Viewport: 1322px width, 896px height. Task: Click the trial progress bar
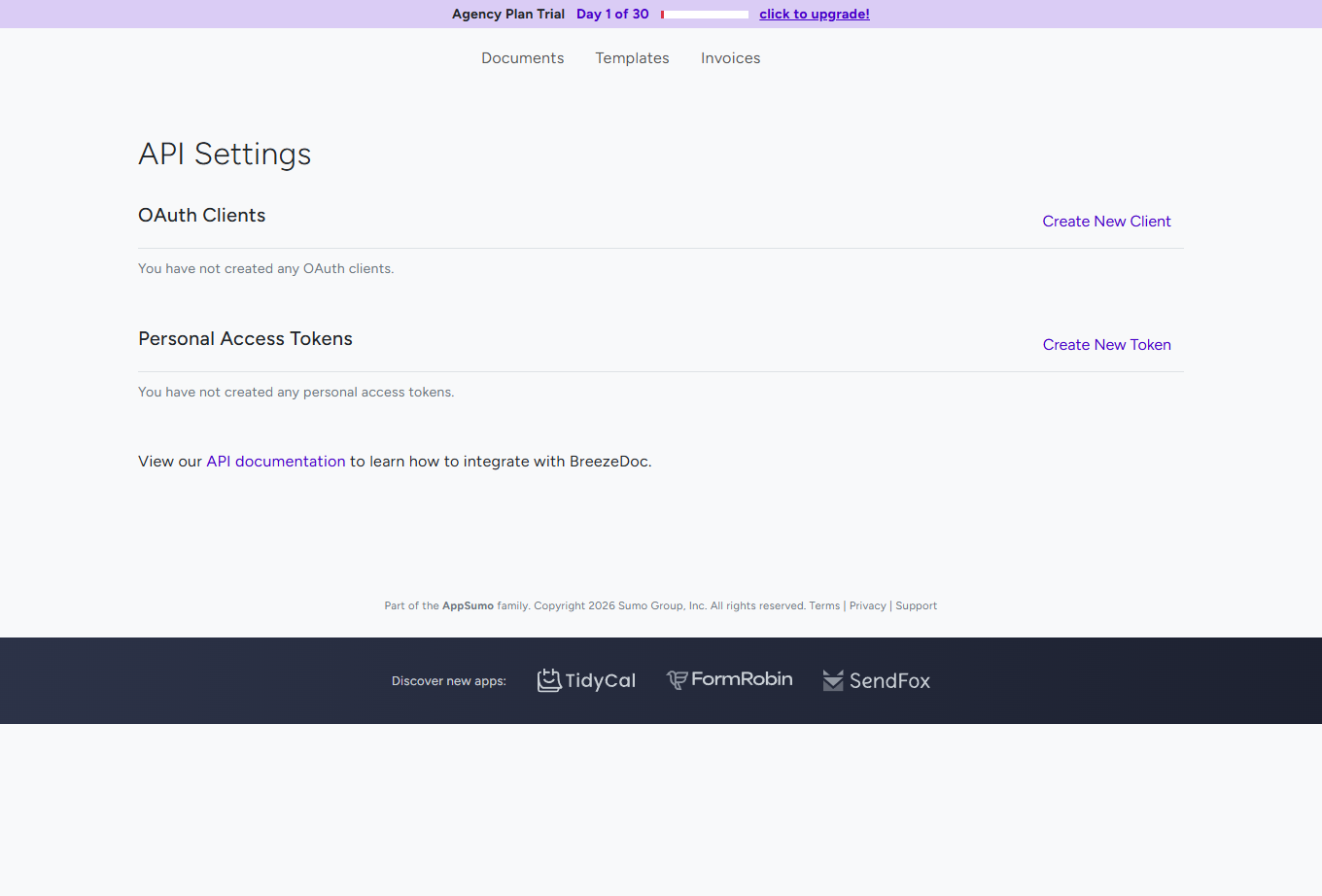click(x=704, y=14)
